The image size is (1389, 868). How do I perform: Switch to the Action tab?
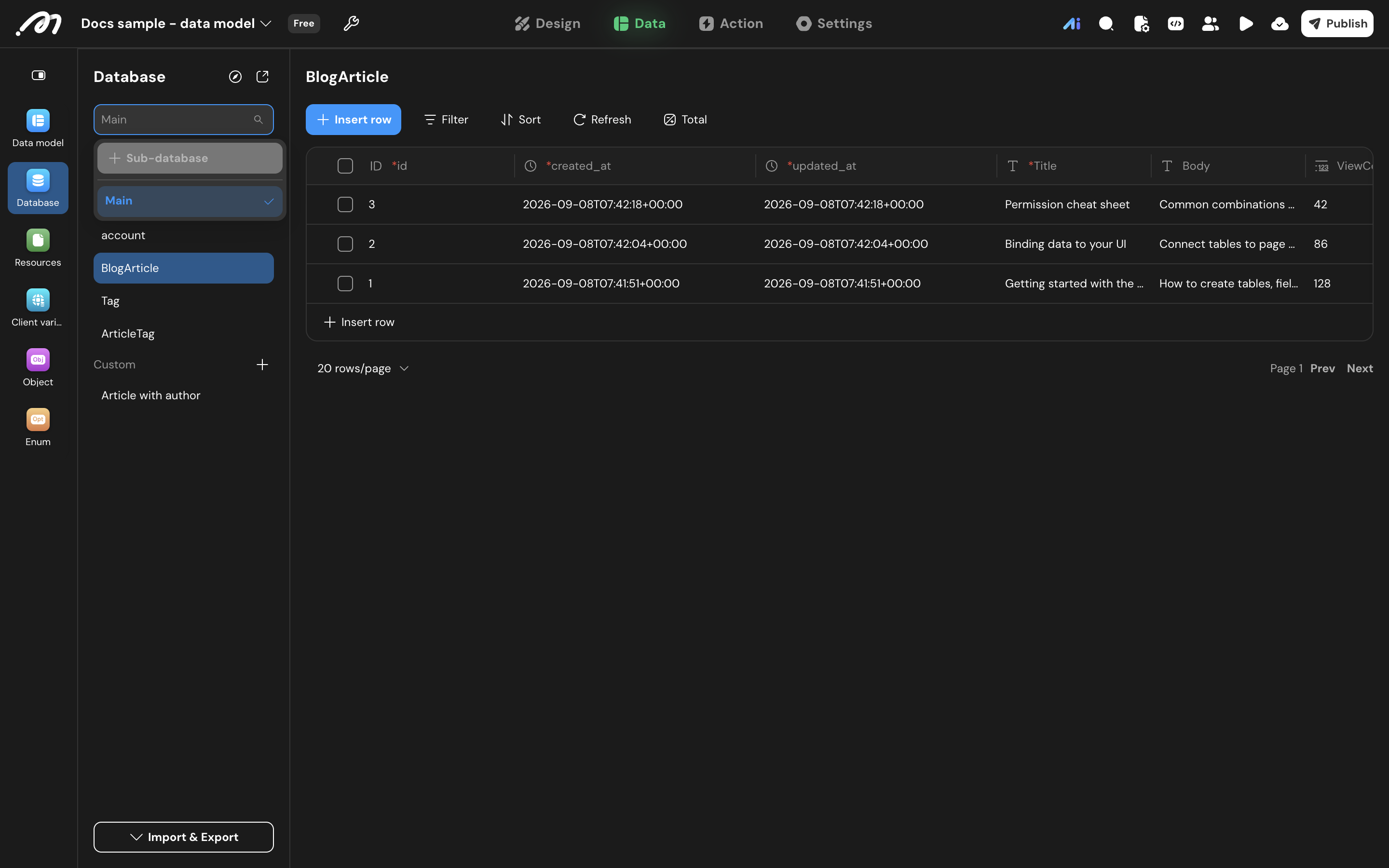click(731, 24)
